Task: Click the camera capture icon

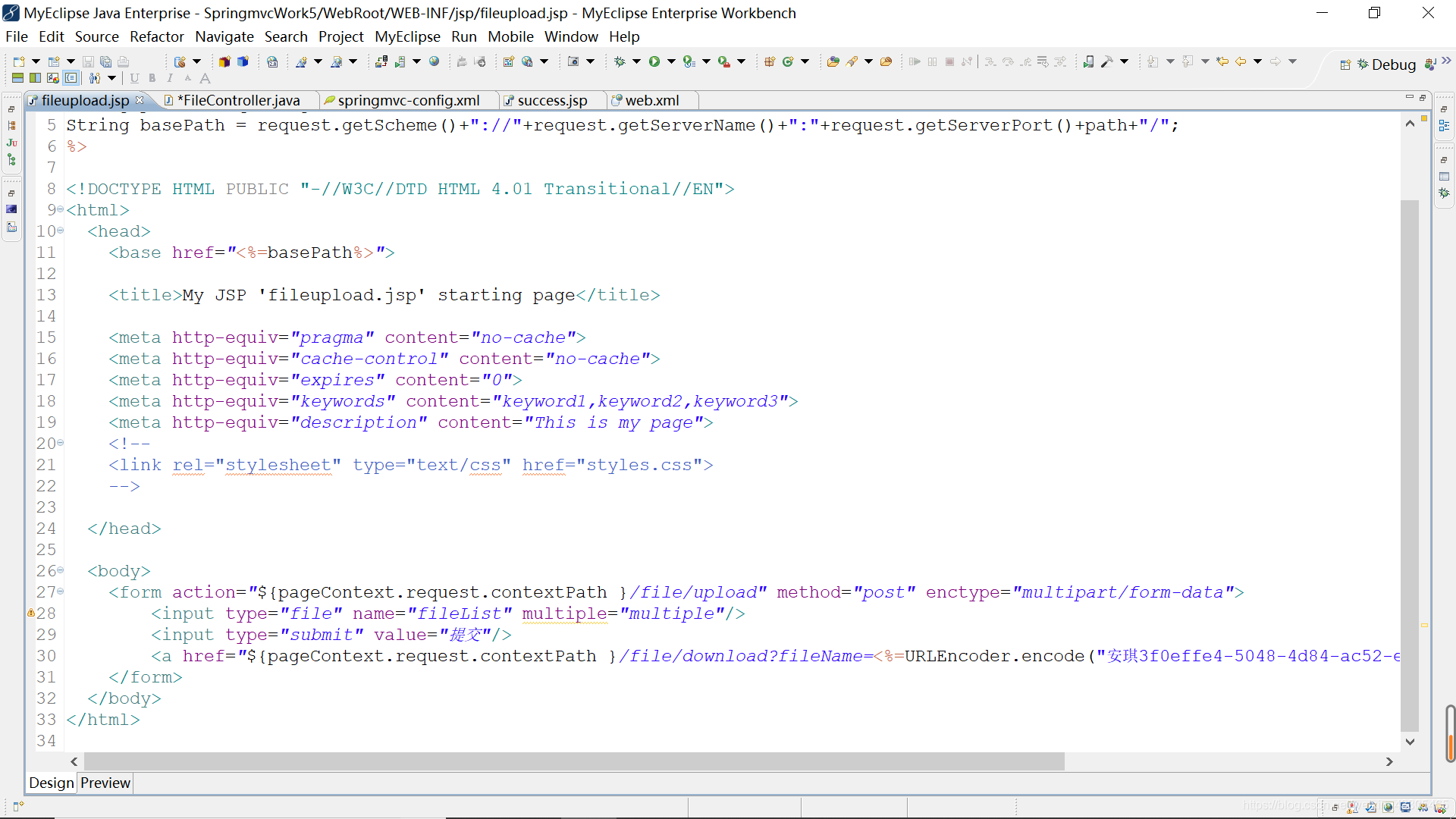Action: click(574, 61)
